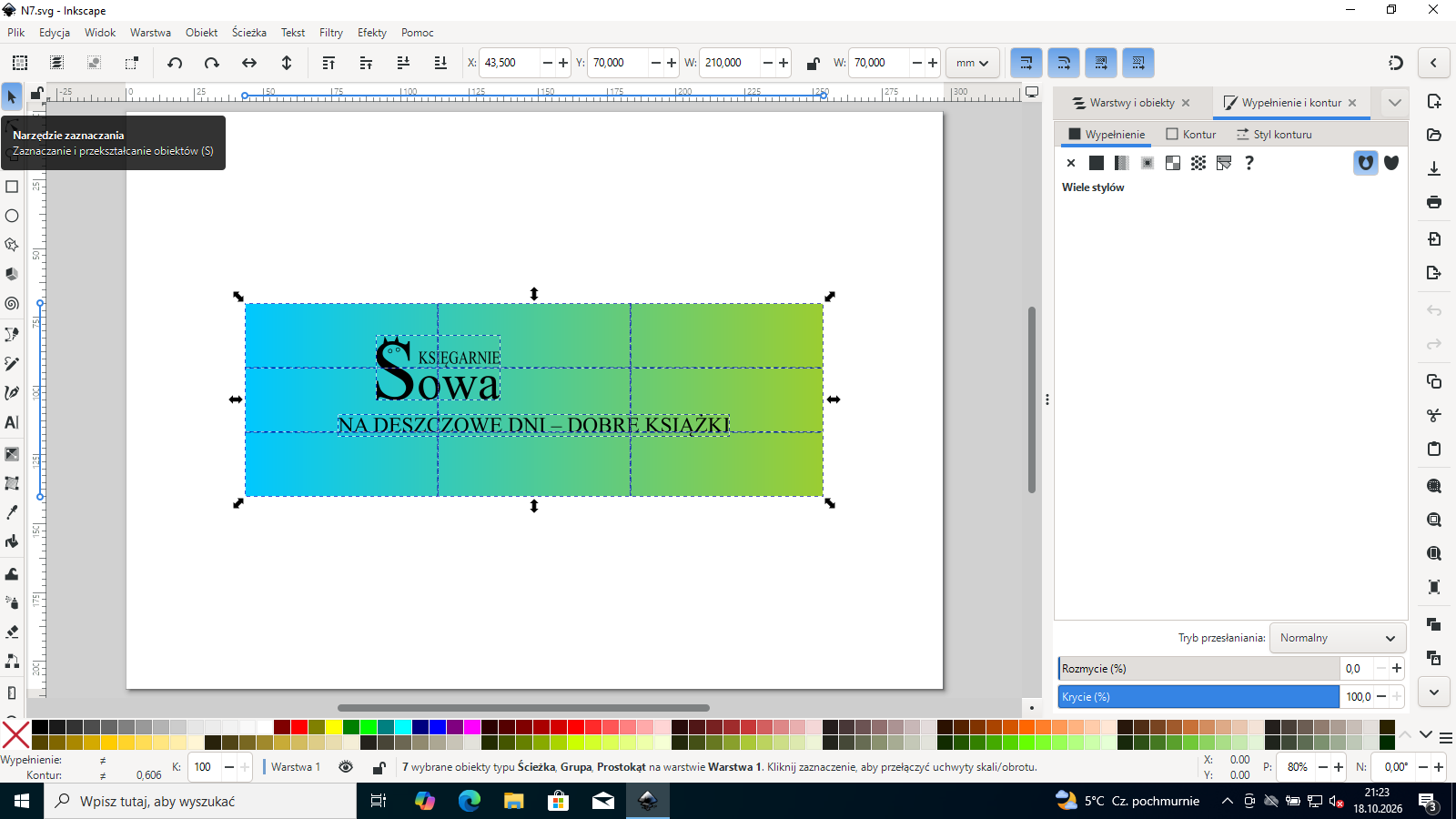The height and width of the screenshot is (819, 1456).
Task: Flip selected objects vertically
Action: click(287, 63)
